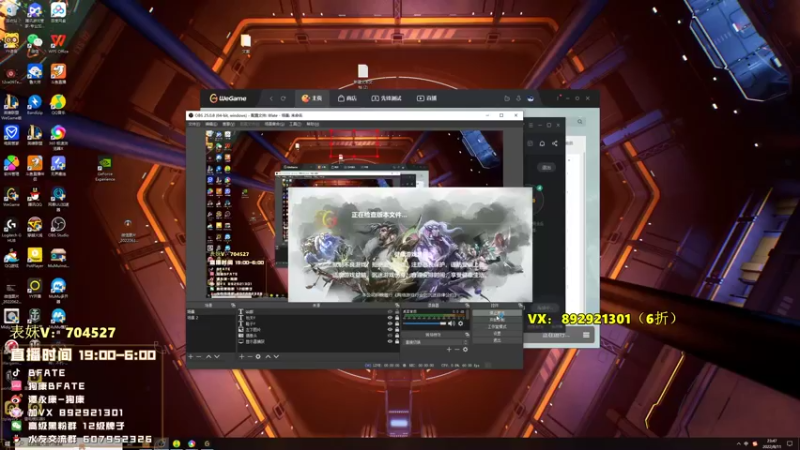Toggle the lock on the image source row

[x=397, y=330]
